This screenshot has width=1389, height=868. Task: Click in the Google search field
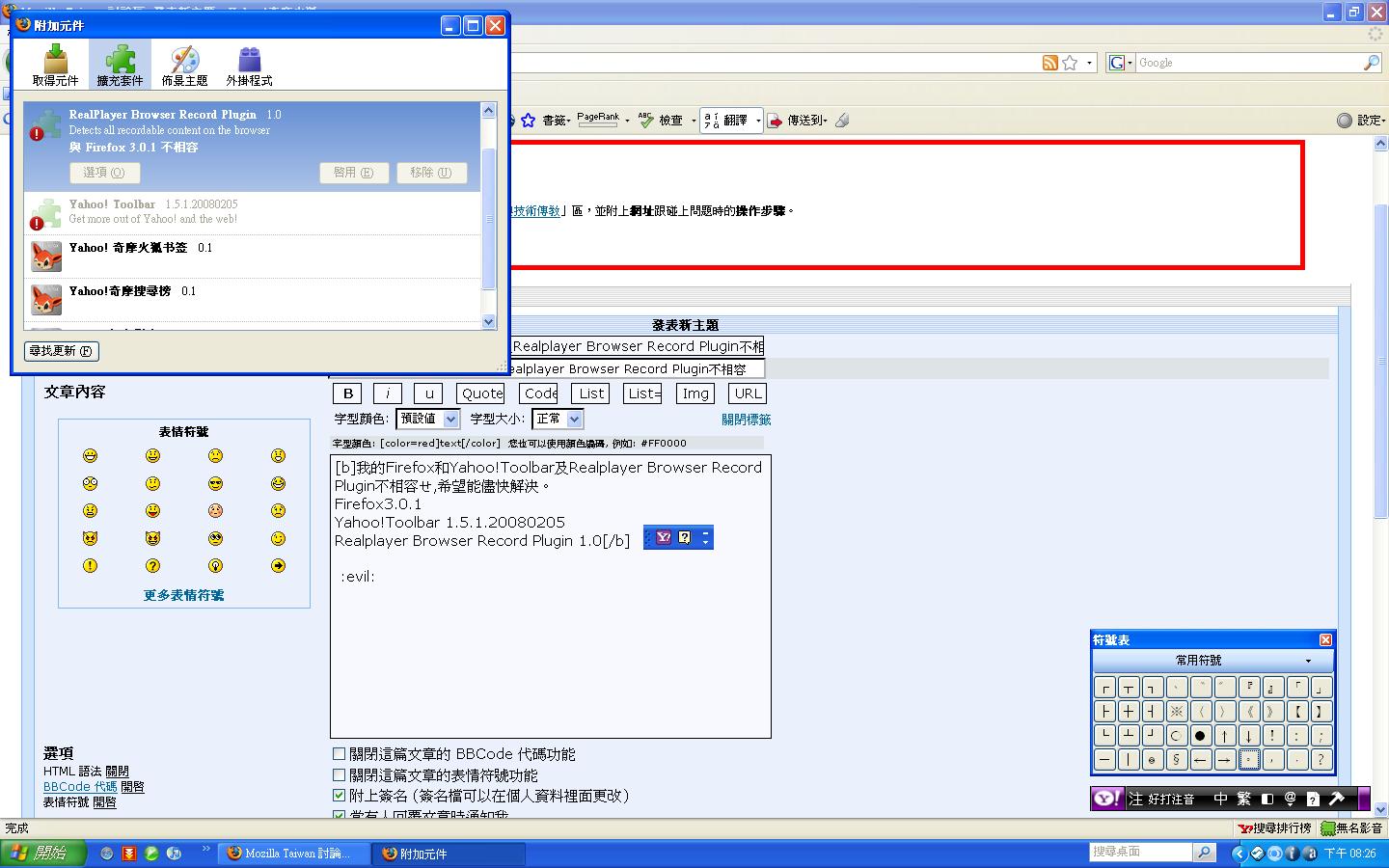tap(1248, 63)
